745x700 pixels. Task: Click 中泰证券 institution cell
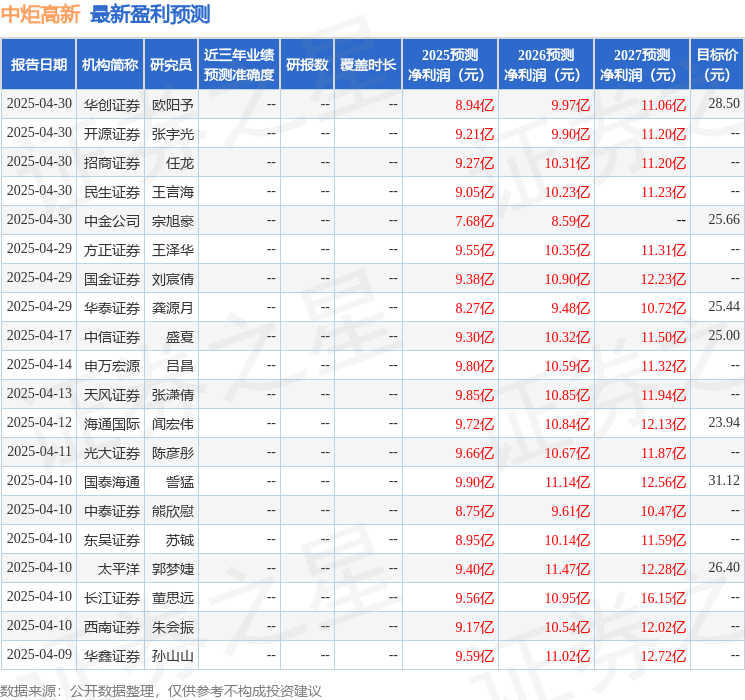[112, 511]
